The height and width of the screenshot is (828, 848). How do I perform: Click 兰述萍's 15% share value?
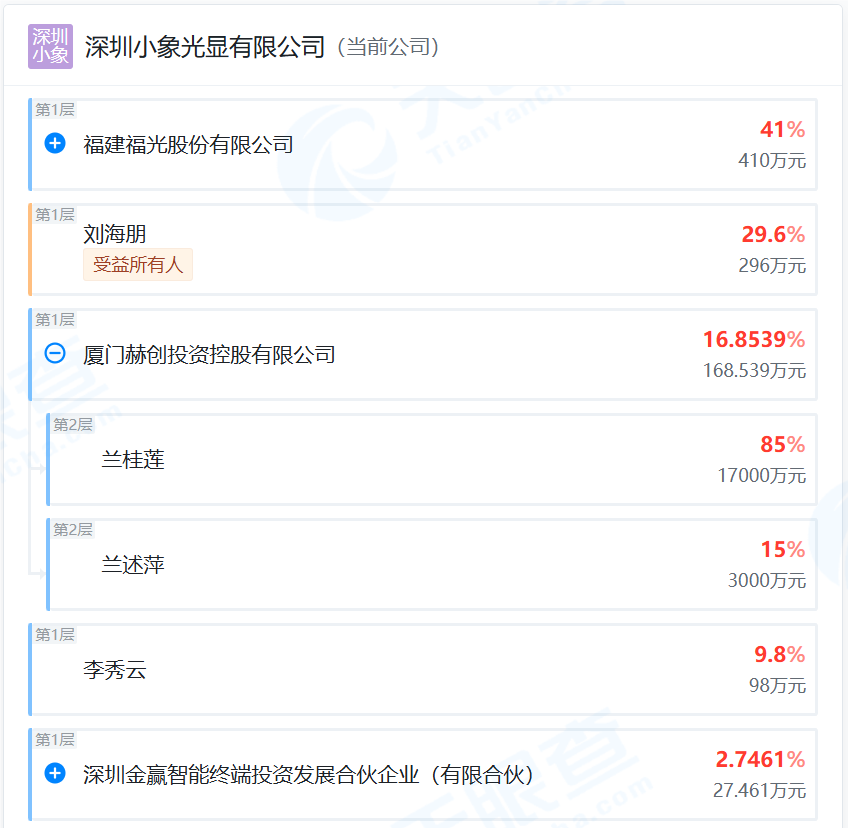(x=782, y=550)
